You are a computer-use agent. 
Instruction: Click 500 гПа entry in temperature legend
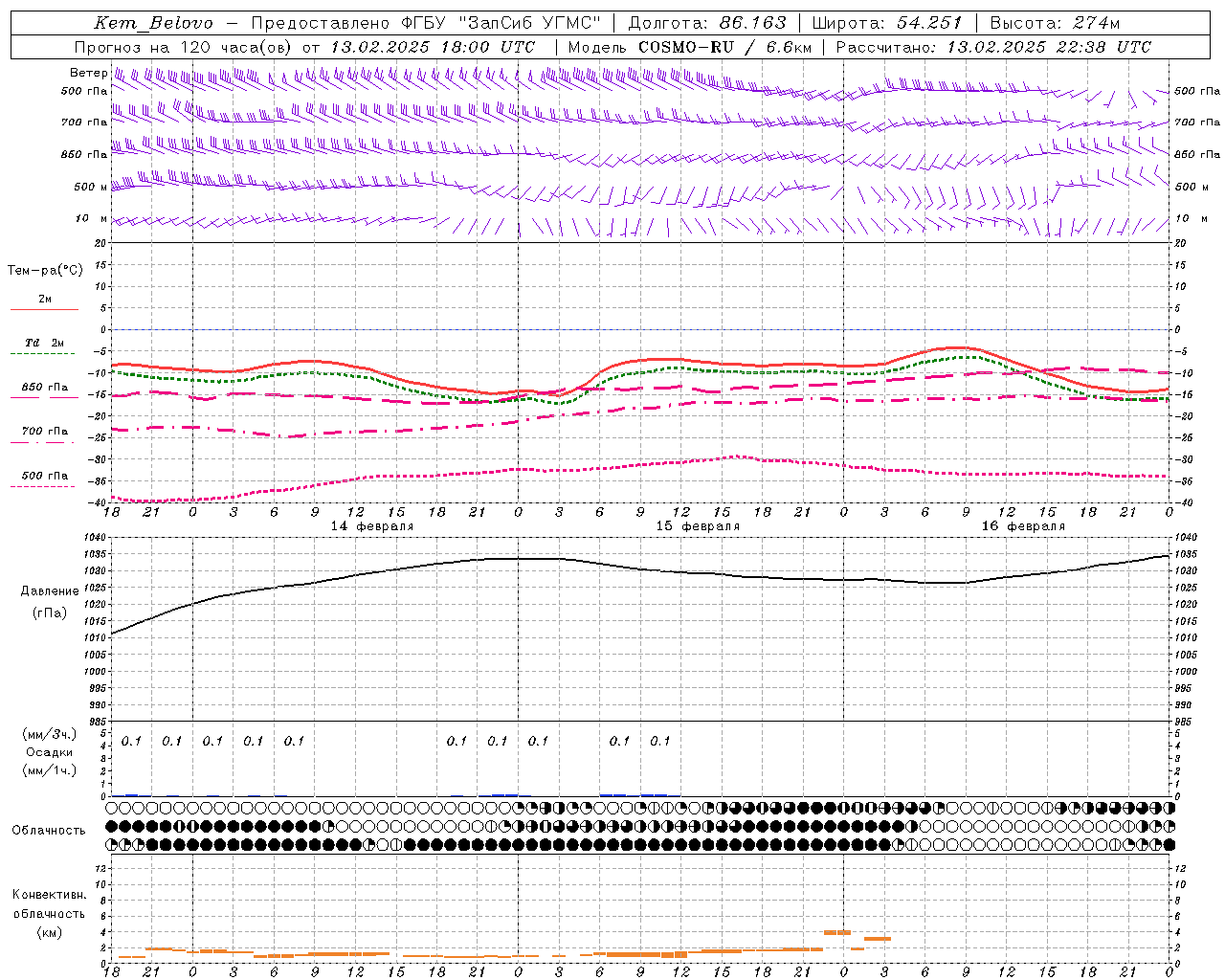click(x=45, y=476)
